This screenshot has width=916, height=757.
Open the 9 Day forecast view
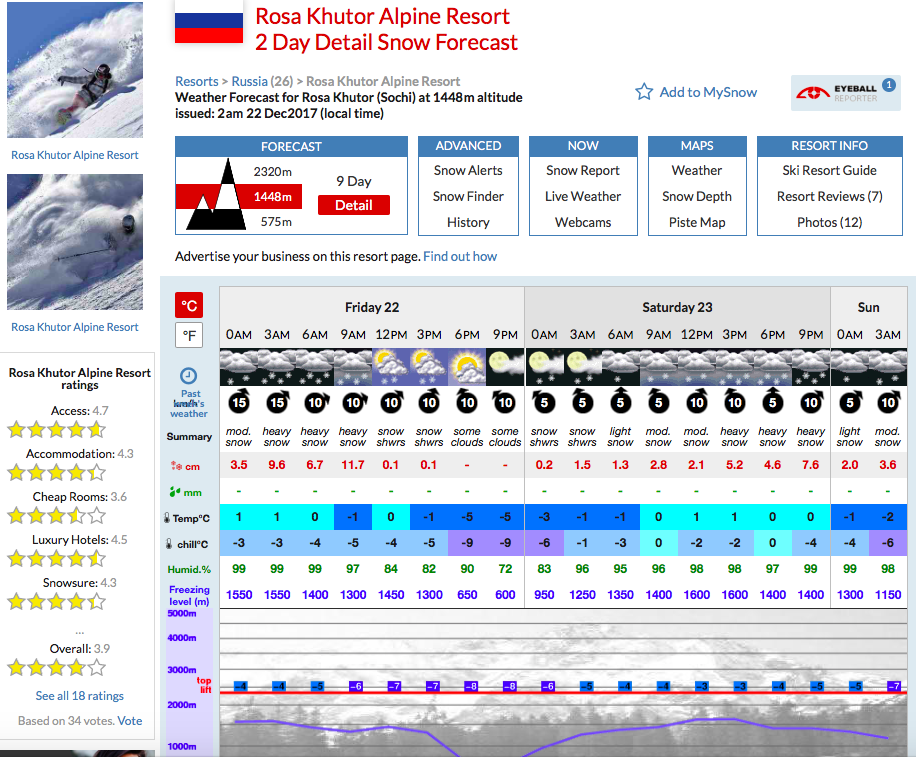tap(353, 181)
